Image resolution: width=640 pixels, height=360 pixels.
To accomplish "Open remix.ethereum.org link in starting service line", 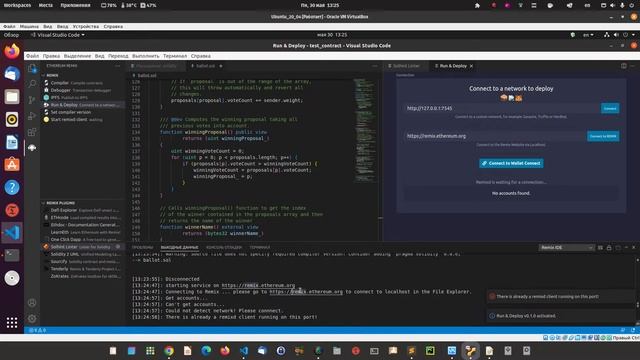I will tap(258, 285).
